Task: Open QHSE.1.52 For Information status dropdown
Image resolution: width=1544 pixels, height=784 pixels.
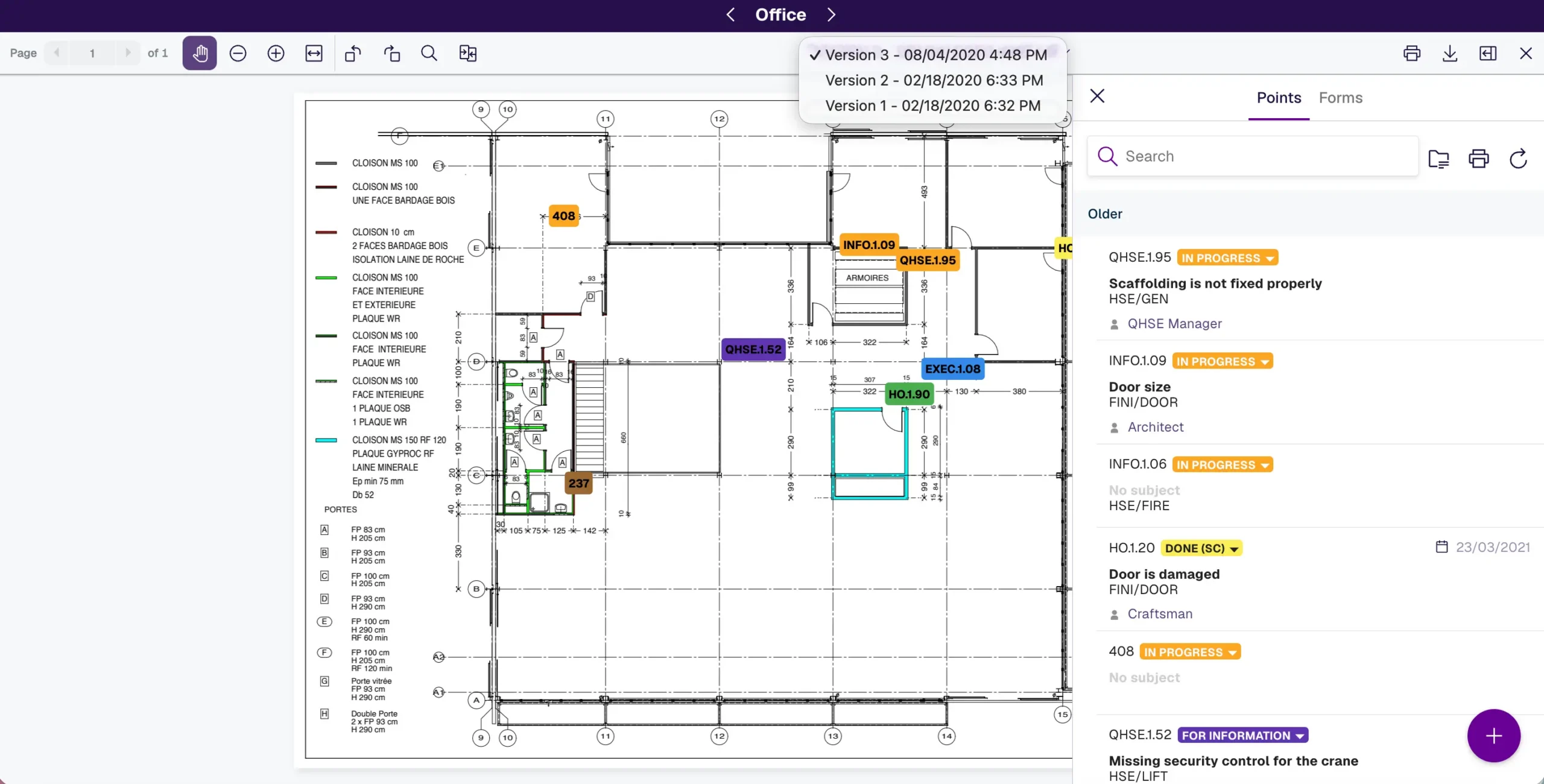Action: click(1242, 735)
